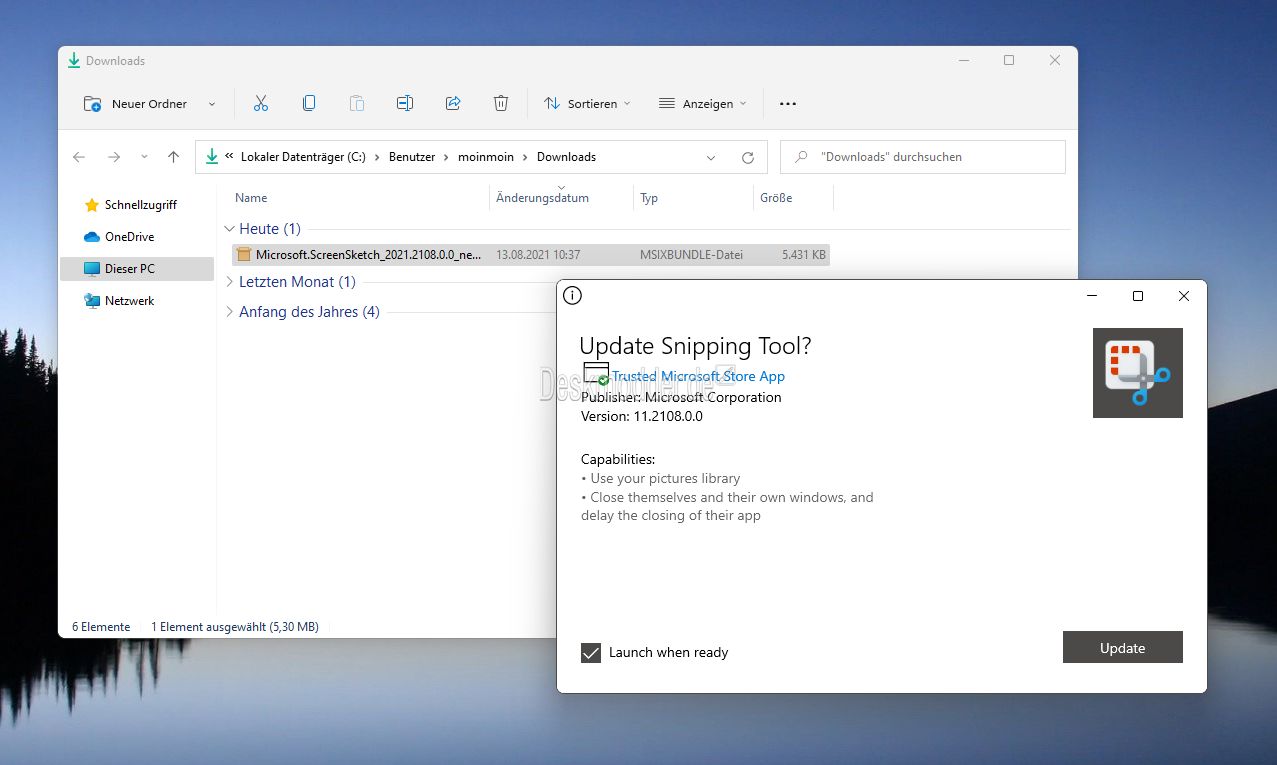The height and width of the screenshot is (765, 1277).
Task: Click the info icon in installer title bar
Action: point(572,295)
